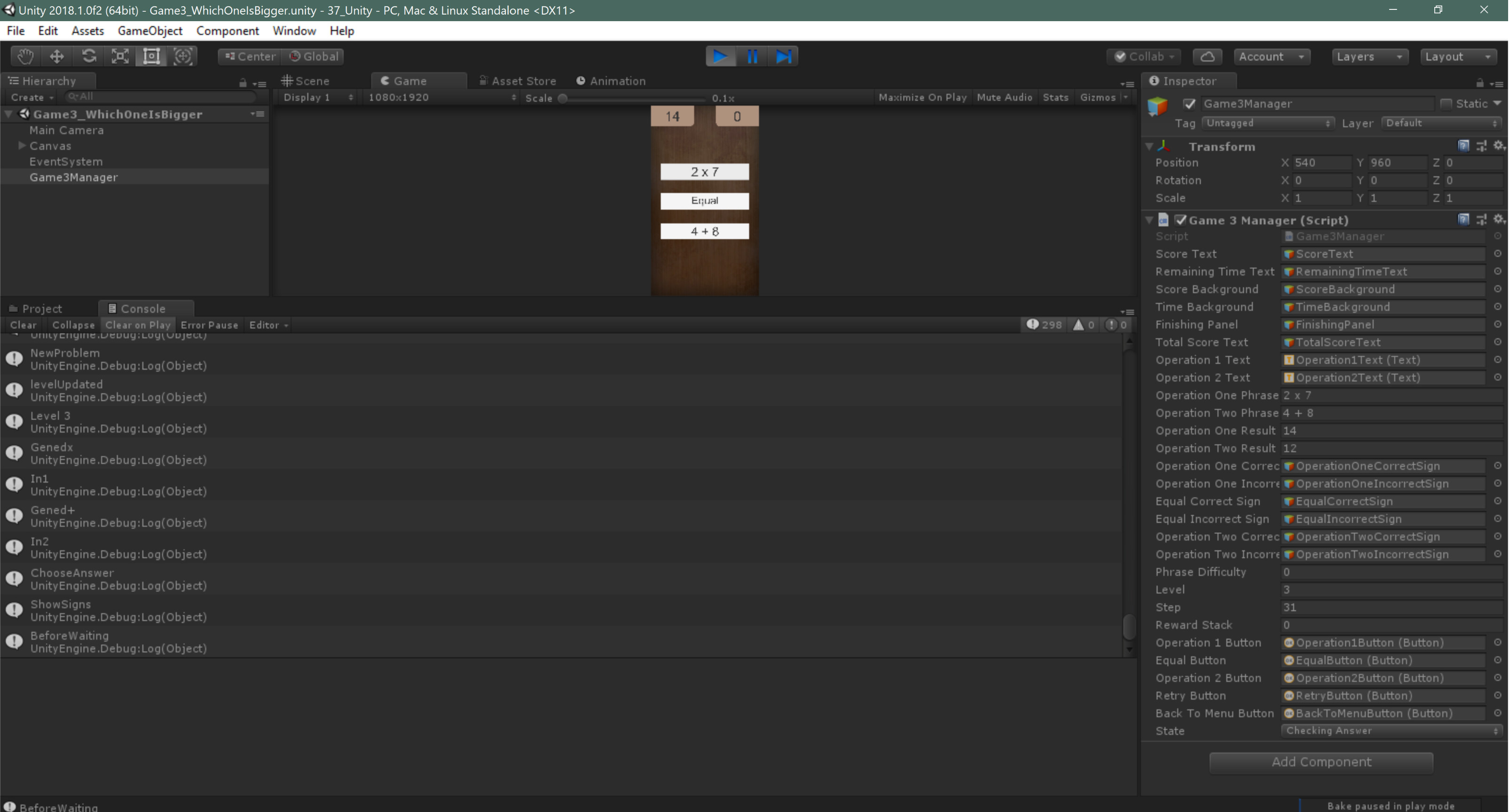
Task: Click the Play button
Action: point(720,56)
